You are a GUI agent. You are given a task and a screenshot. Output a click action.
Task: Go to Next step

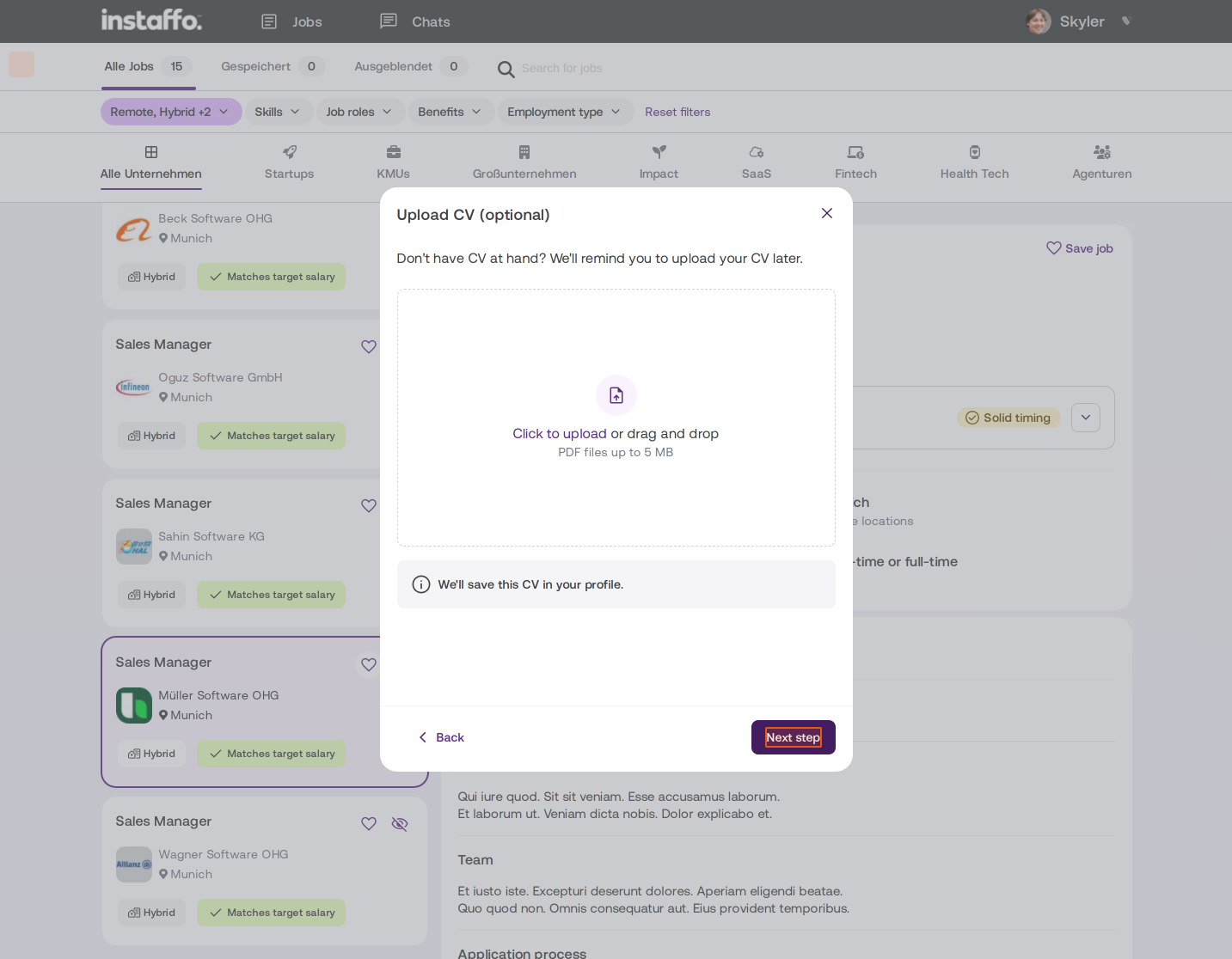pyautogui.click(x=794, y=737)
